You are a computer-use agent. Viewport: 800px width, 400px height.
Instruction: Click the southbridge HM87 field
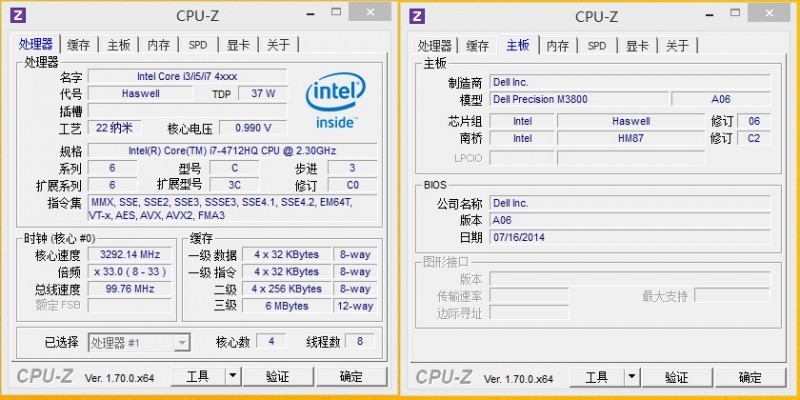pyautogui.click(x=631, y=138)
